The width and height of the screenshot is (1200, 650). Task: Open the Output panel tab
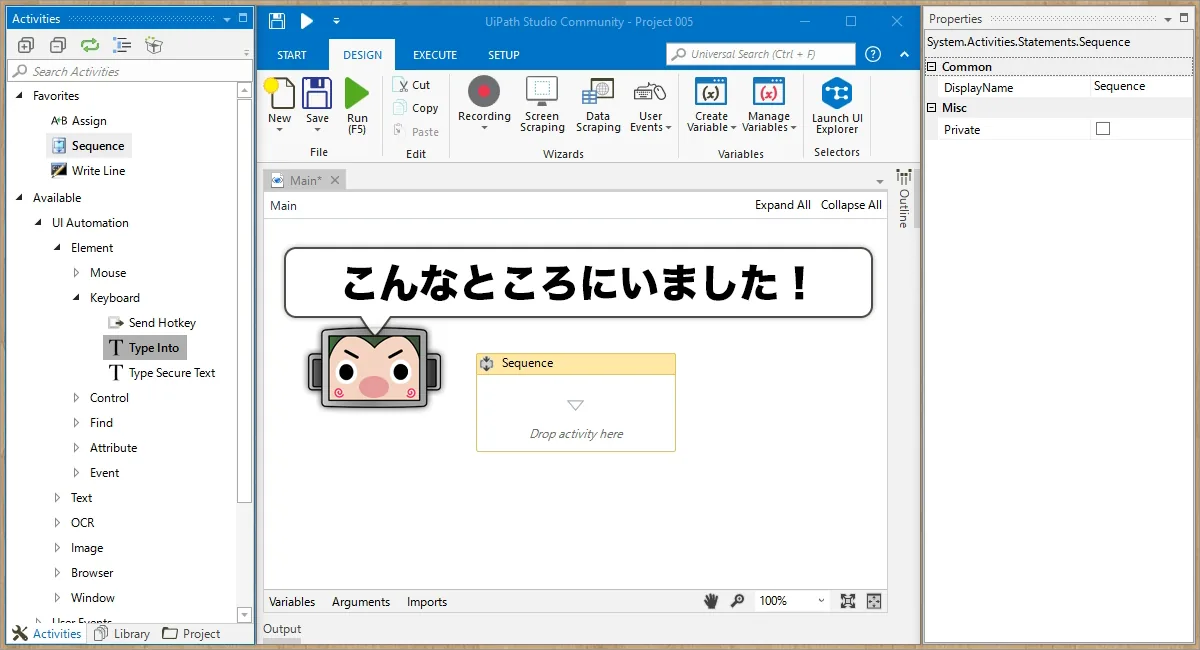pos(282,629)
